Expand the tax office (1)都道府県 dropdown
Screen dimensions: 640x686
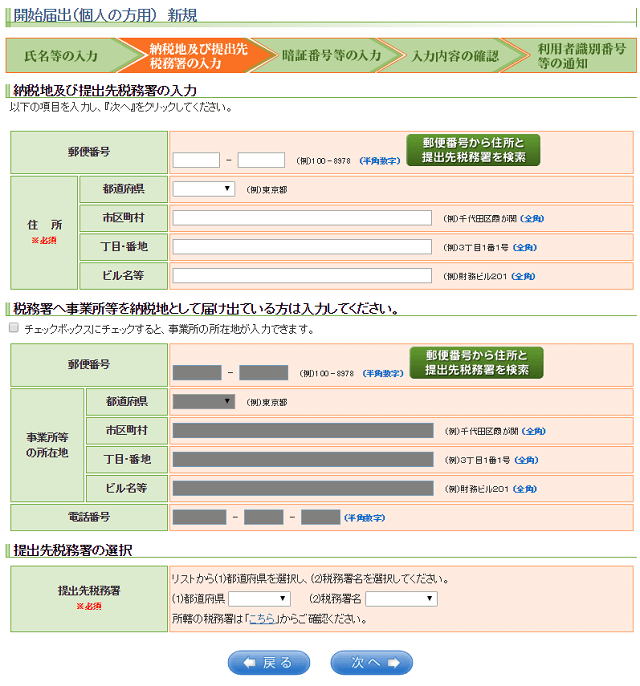coord(259,599)
